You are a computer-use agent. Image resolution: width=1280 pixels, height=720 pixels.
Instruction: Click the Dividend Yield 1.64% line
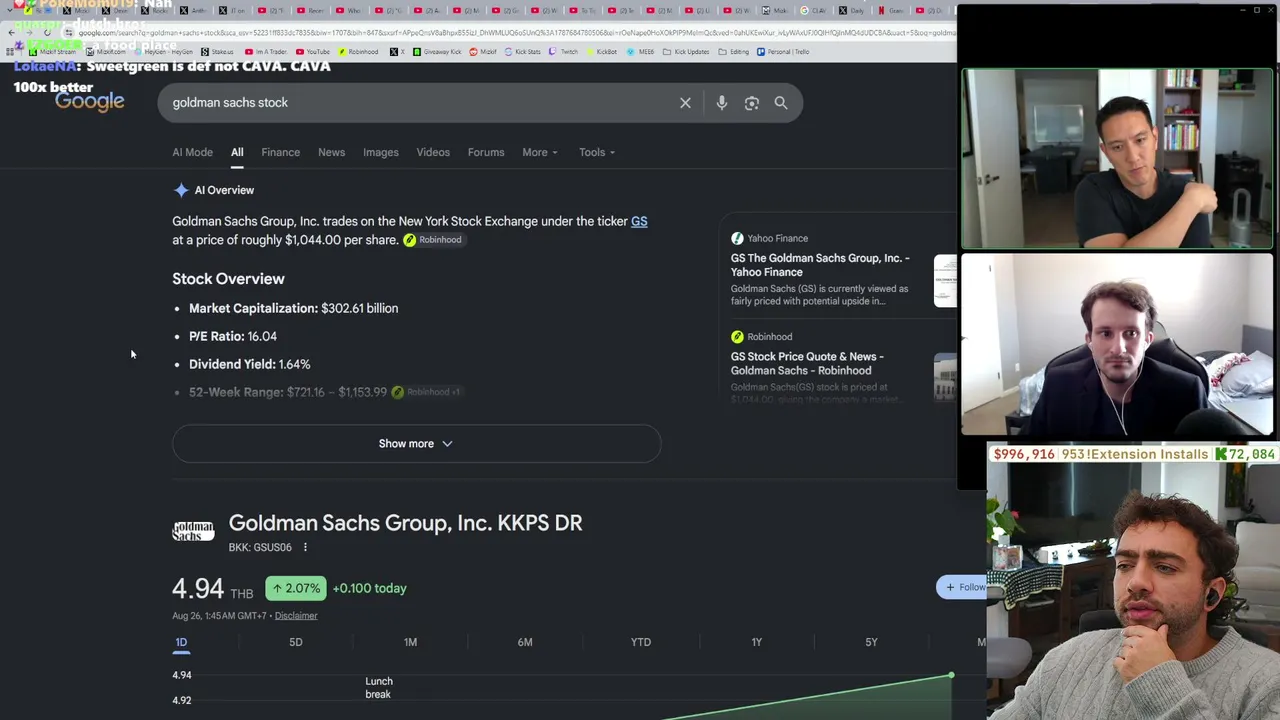[x=250, y=364]
